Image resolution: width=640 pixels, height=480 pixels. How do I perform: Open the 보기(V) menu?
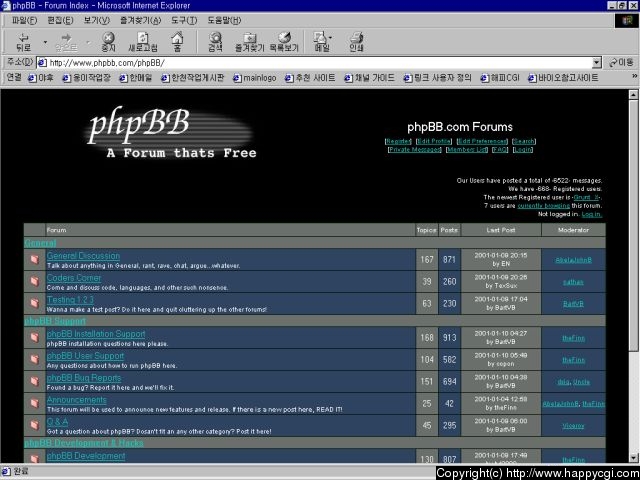[x=97, y=20]
